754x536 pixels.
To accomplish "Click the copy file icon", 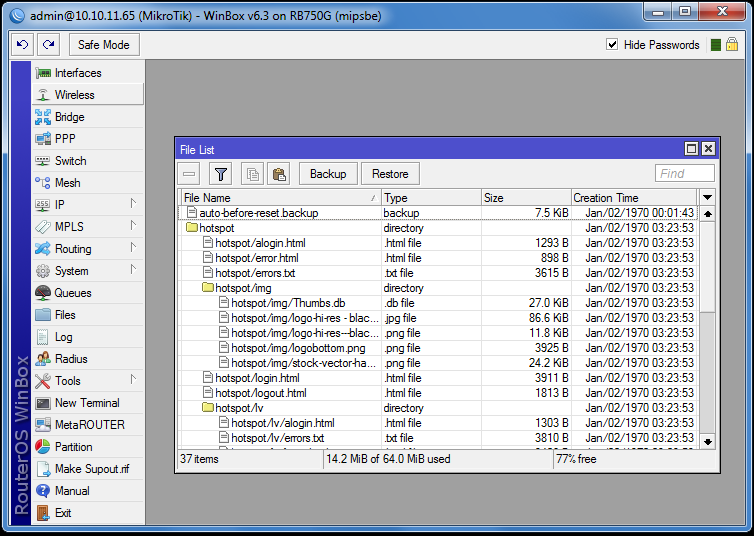I will (252, 174).
